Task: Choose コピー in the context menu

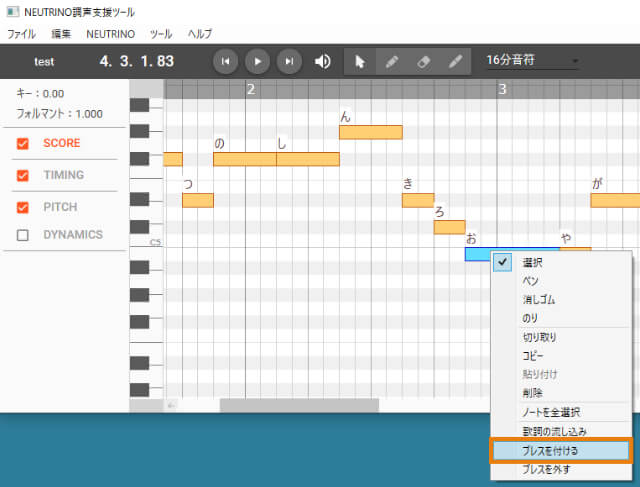Action: 561,356
